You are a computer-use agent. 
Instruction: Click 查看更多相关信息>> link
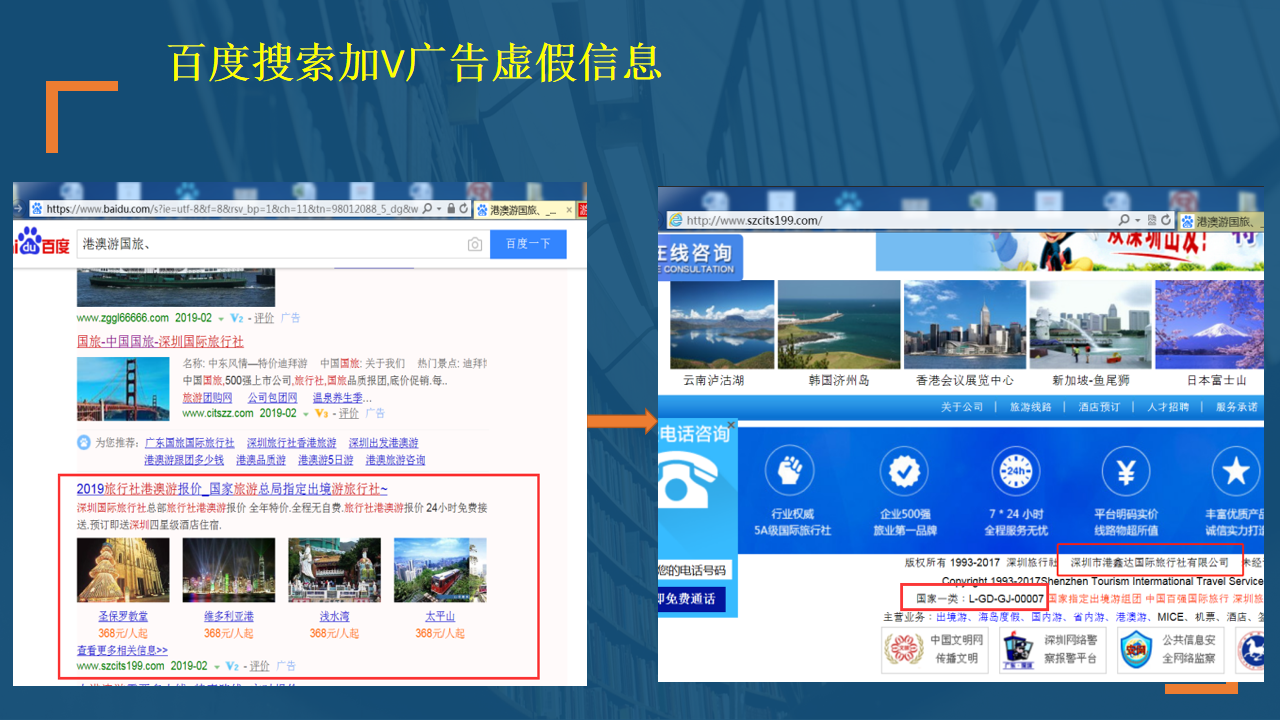[x=122, y=650]
